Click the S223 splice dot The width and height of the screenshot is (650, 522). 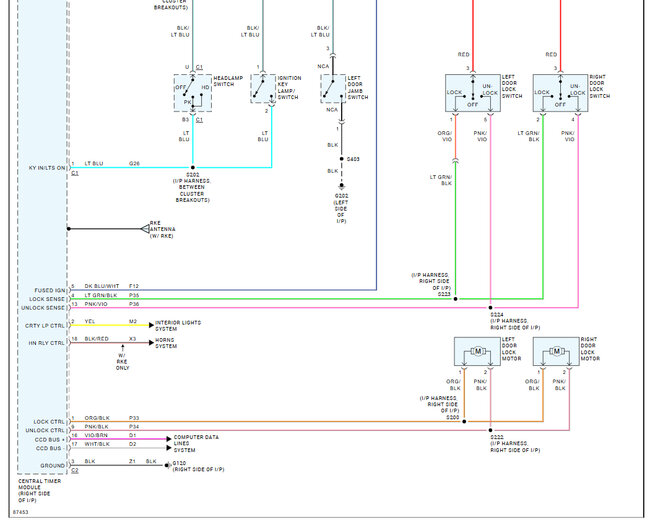click(455, 299)
